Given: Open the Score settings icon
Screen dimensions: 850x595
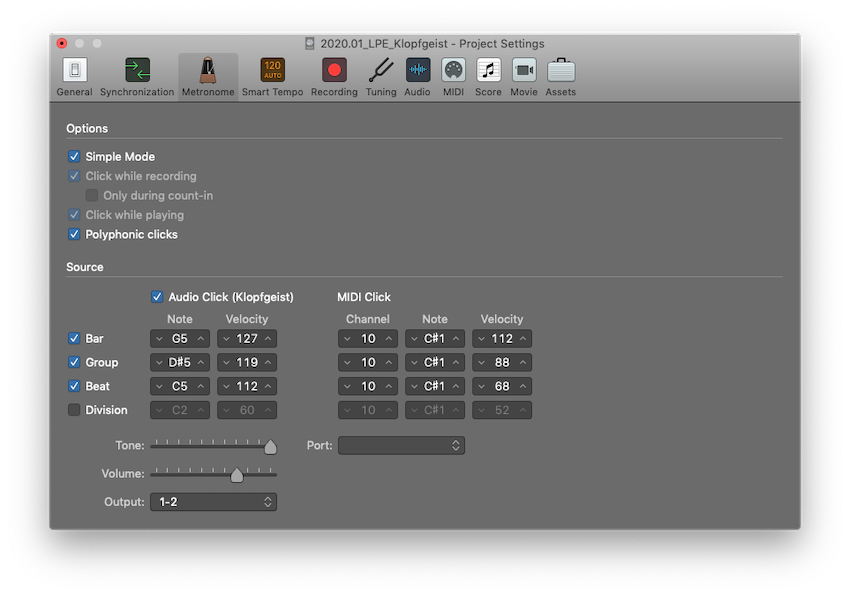Looking at the screenshot, I should click(x=488, y=70).
